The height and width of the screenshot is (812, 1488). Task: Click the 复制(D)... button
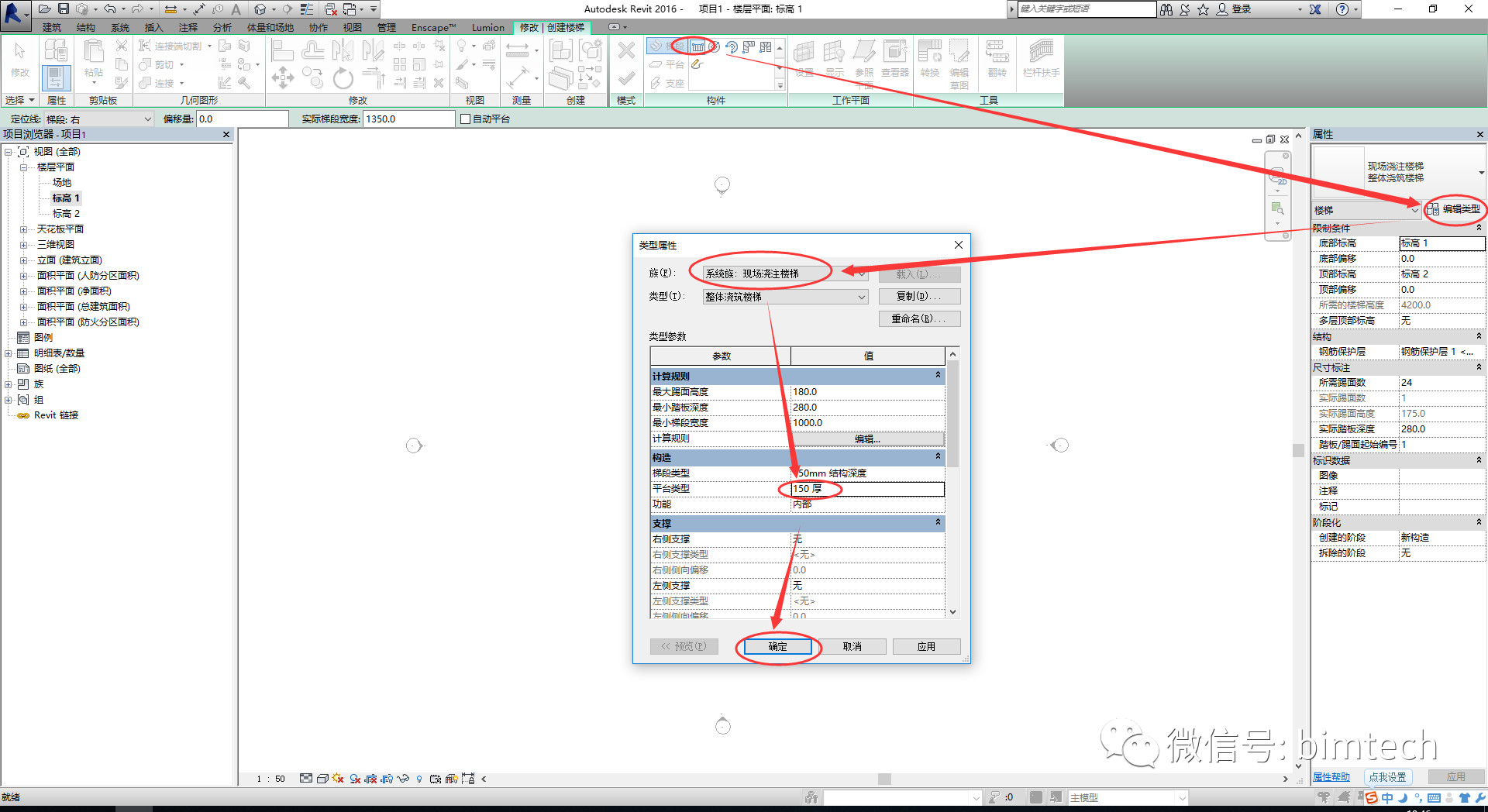(x=919, y=296)
